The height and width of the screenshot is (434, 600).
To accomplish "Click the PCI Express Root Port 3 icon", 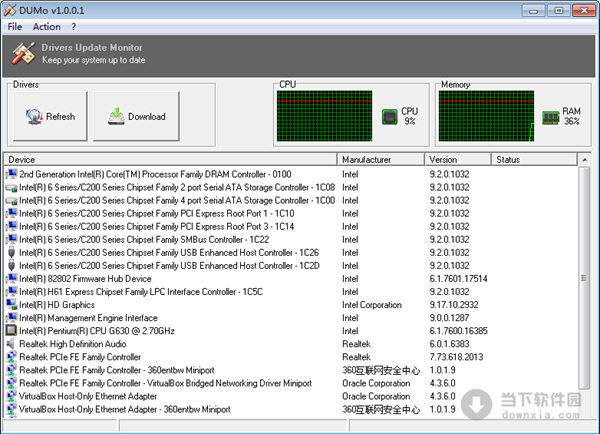I will coord(12,226).
